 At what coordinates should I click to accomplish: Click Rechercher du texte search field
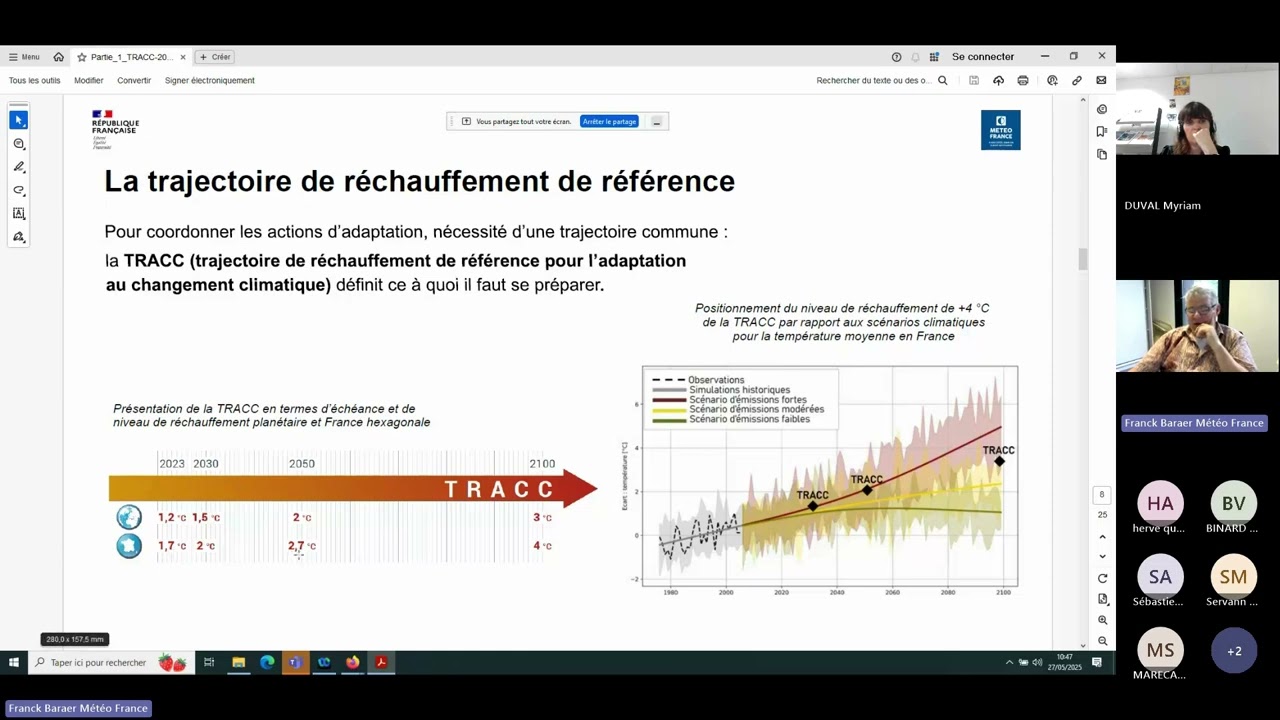tap(873, 80)
